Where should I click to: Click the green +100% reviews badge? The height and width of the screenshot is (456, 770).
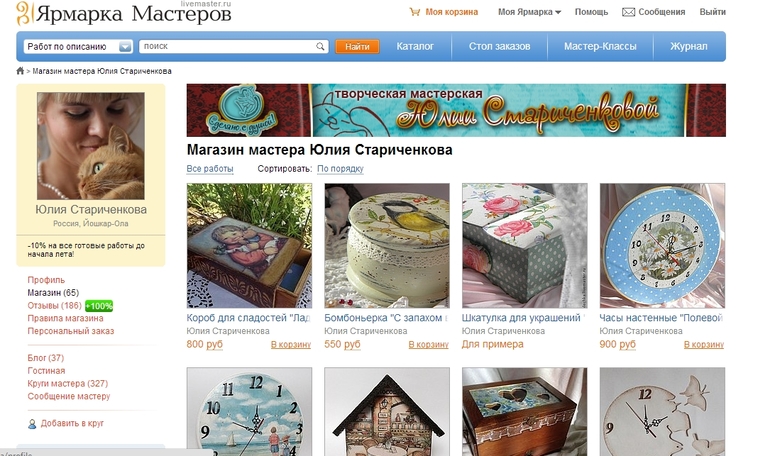click(99, 306)
